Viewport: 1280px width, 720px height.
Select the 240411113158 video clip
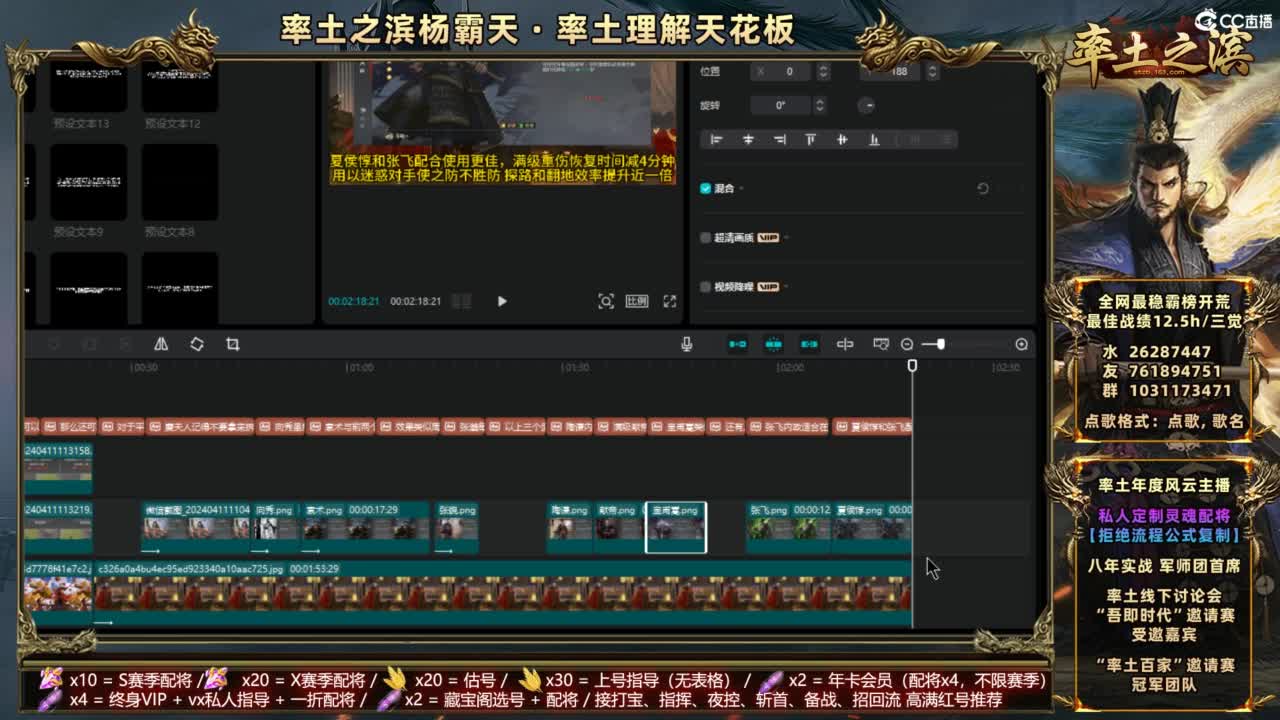[58, 468]
